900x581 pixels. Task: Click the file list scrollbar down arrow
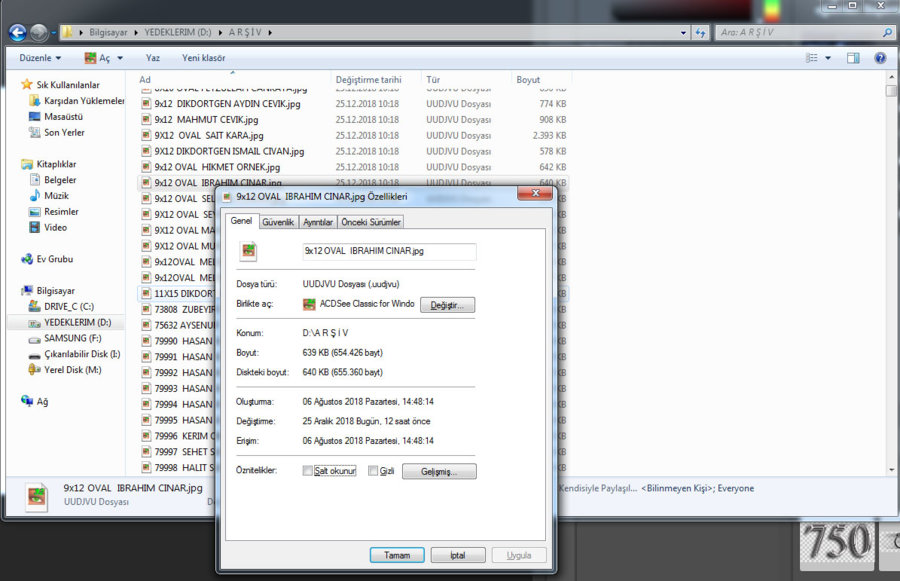891,470
